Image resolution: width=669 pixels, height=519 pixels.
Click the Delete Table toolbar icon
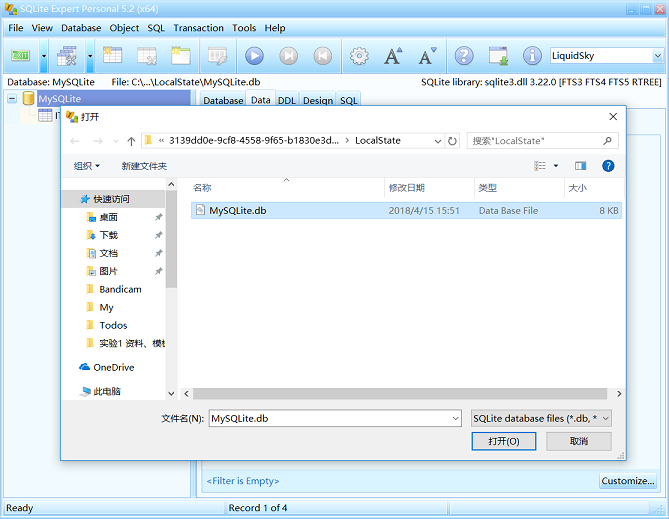pyautogui.click(x=147, y=56)
